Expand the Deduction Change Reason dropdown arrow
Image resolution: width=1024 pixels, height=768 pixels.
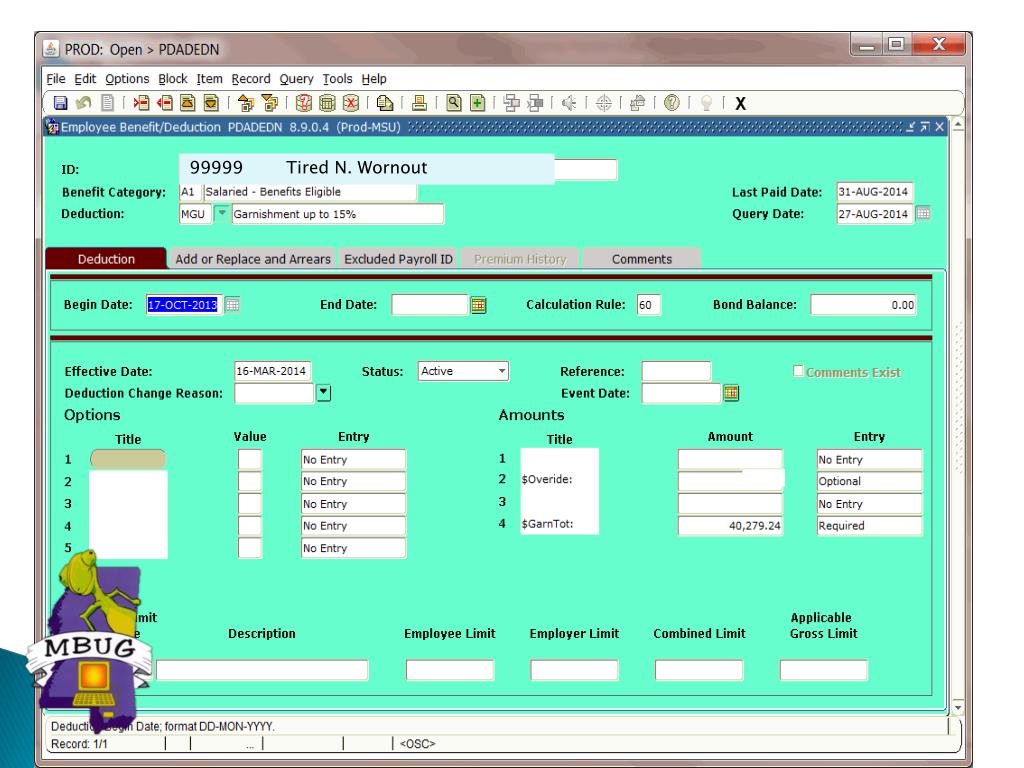[x=323, y=392]
